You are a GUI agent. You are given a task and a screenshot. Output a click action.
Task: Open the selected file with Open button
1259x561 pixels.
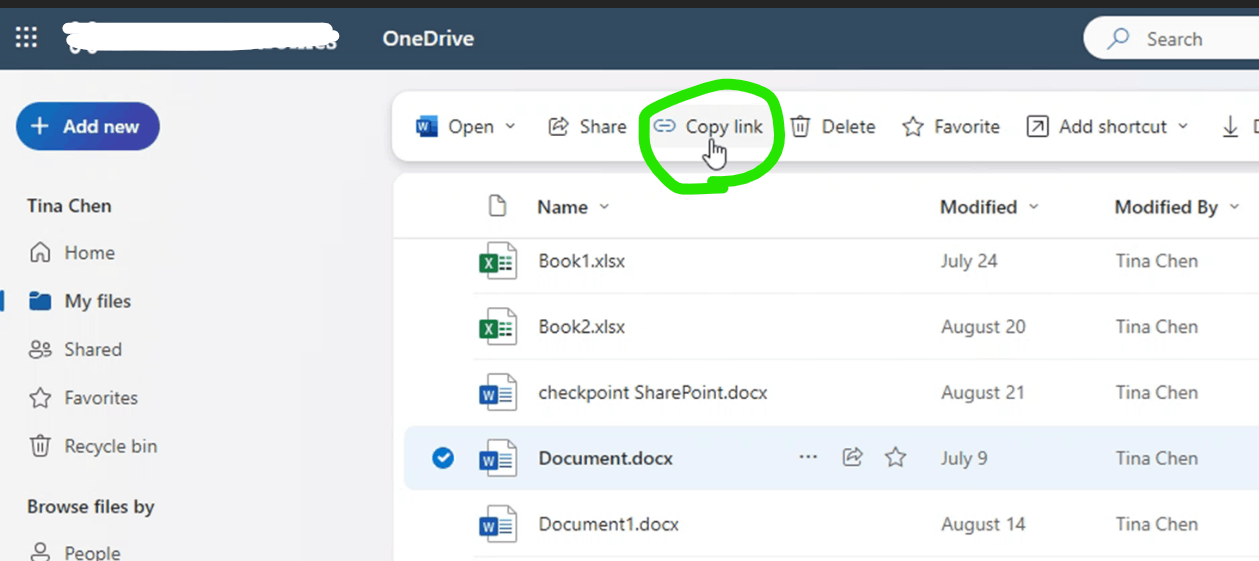coord(455,127)
